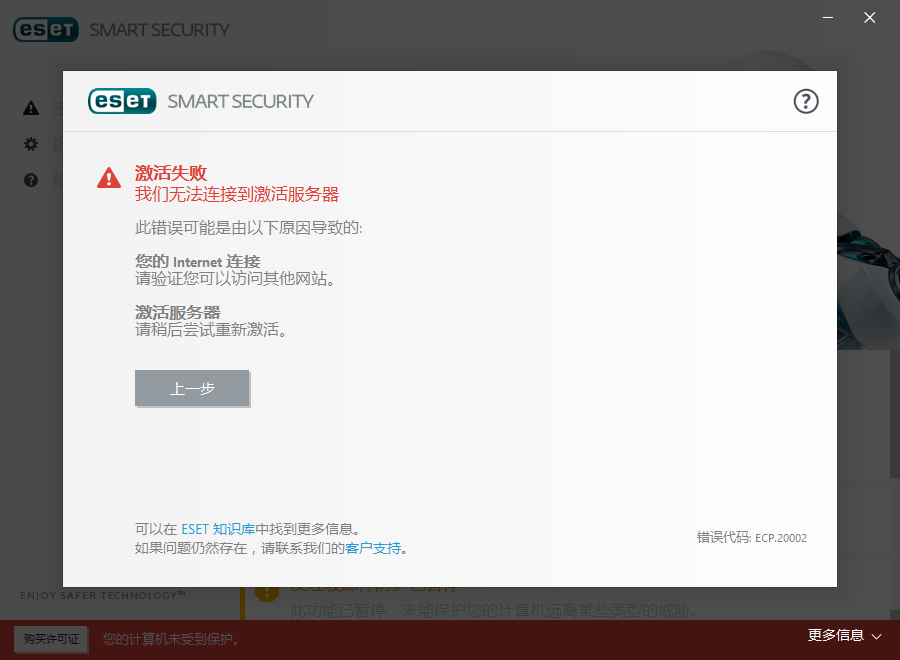Image resolution: width=900 pixels, height=660 pixels.
Task: Click the error code ECP.20002 text
Action: coord(751,538)
